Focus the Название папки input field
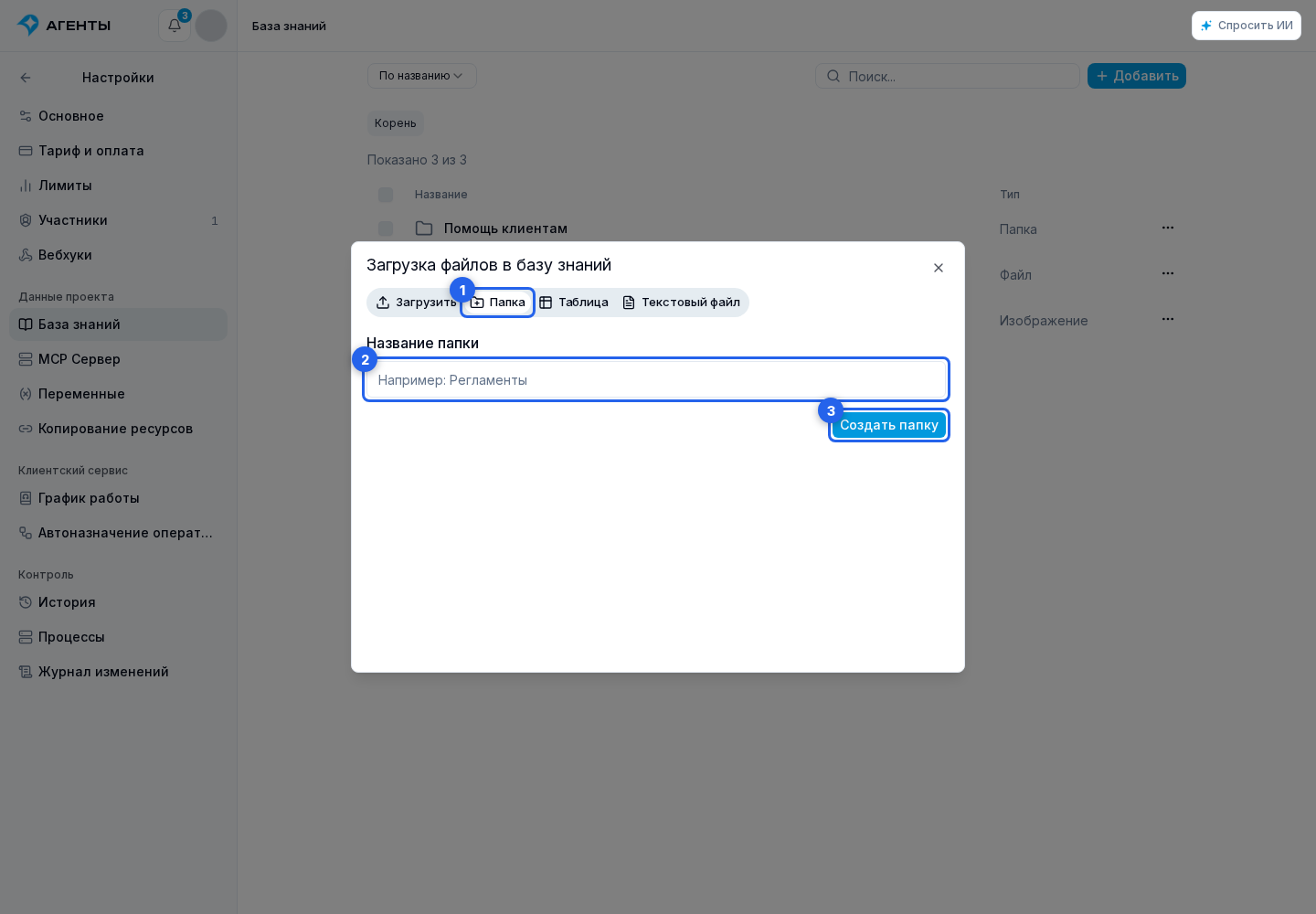Image resolution: width=1316 pixels, height=914 pixels. coord(656,379)
